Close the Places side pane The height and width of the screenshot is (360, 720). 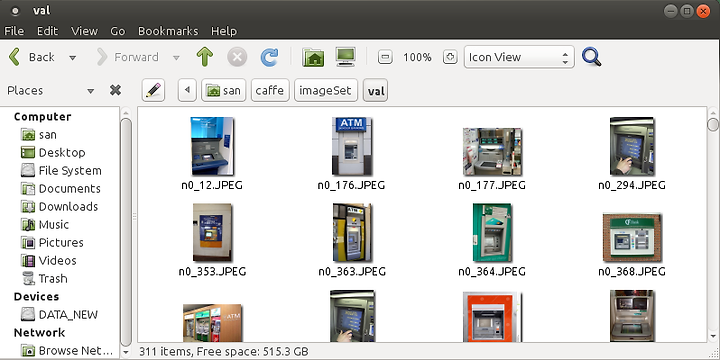click(115, 90)
